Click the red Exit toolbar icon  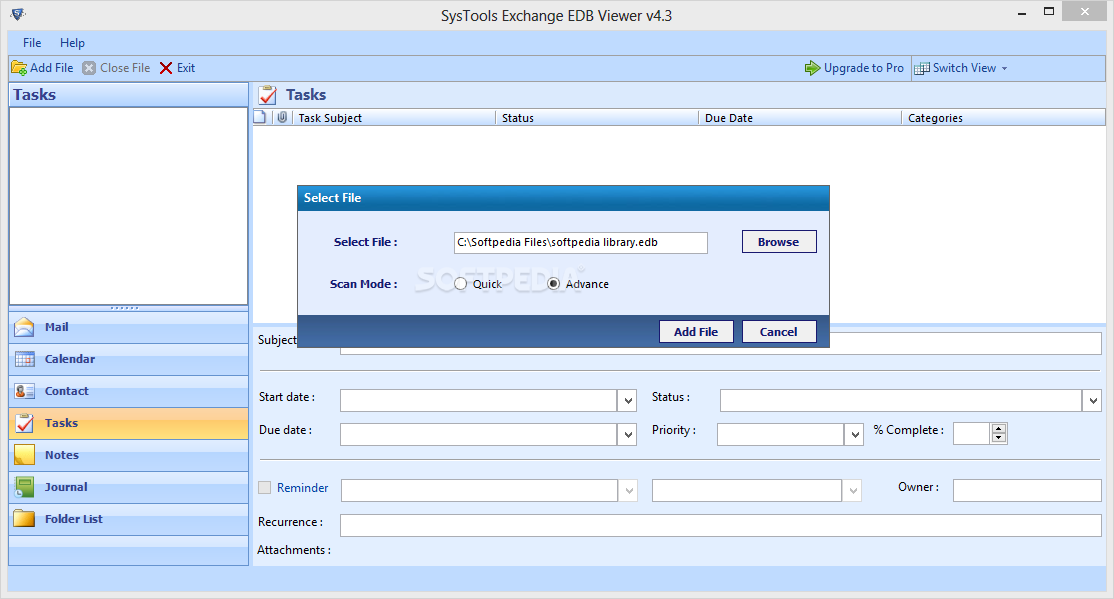coord(166,68)
